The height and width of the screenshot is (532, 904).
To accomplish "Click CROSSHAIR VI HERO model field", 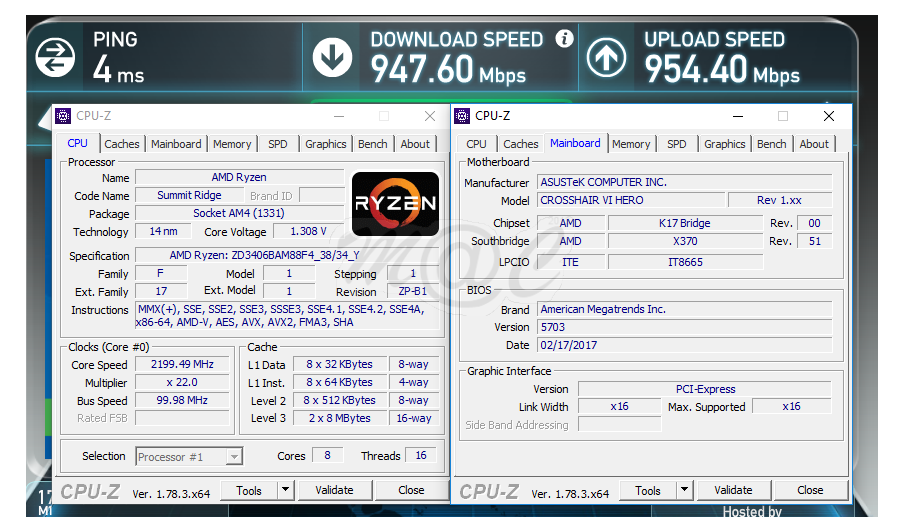I will tap(631, 200).
